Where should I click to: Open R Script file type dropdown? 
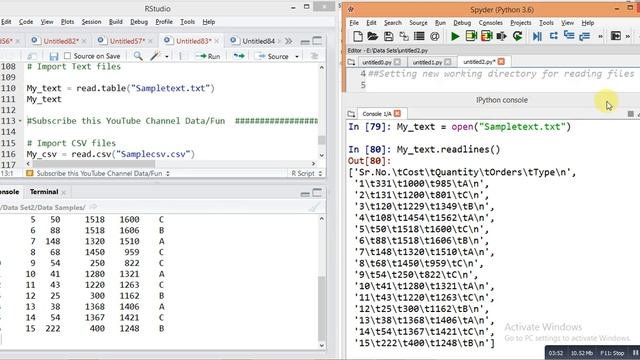pos(307,173)
